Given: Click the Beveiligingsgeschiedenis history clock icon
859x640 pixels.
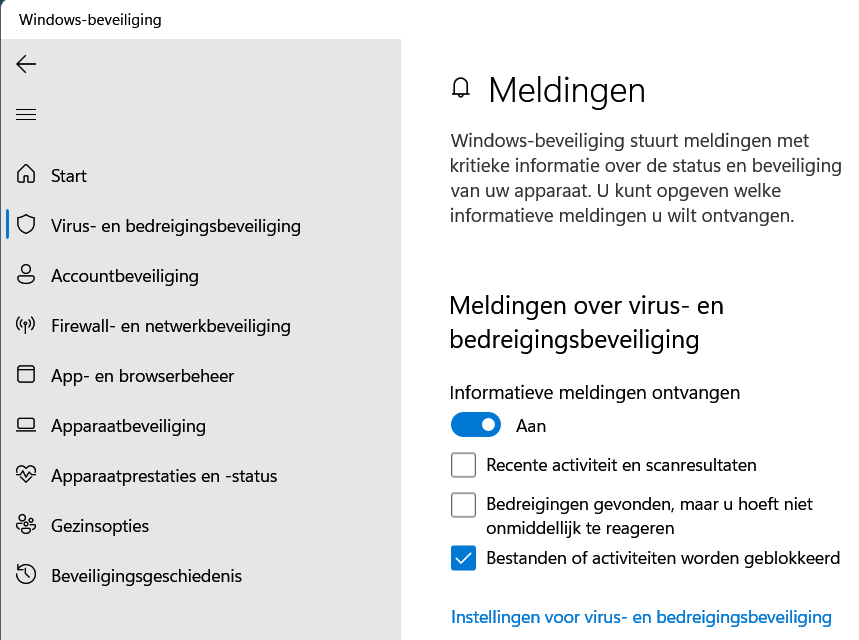Looking at the screenshot, I should click(27, 575).
